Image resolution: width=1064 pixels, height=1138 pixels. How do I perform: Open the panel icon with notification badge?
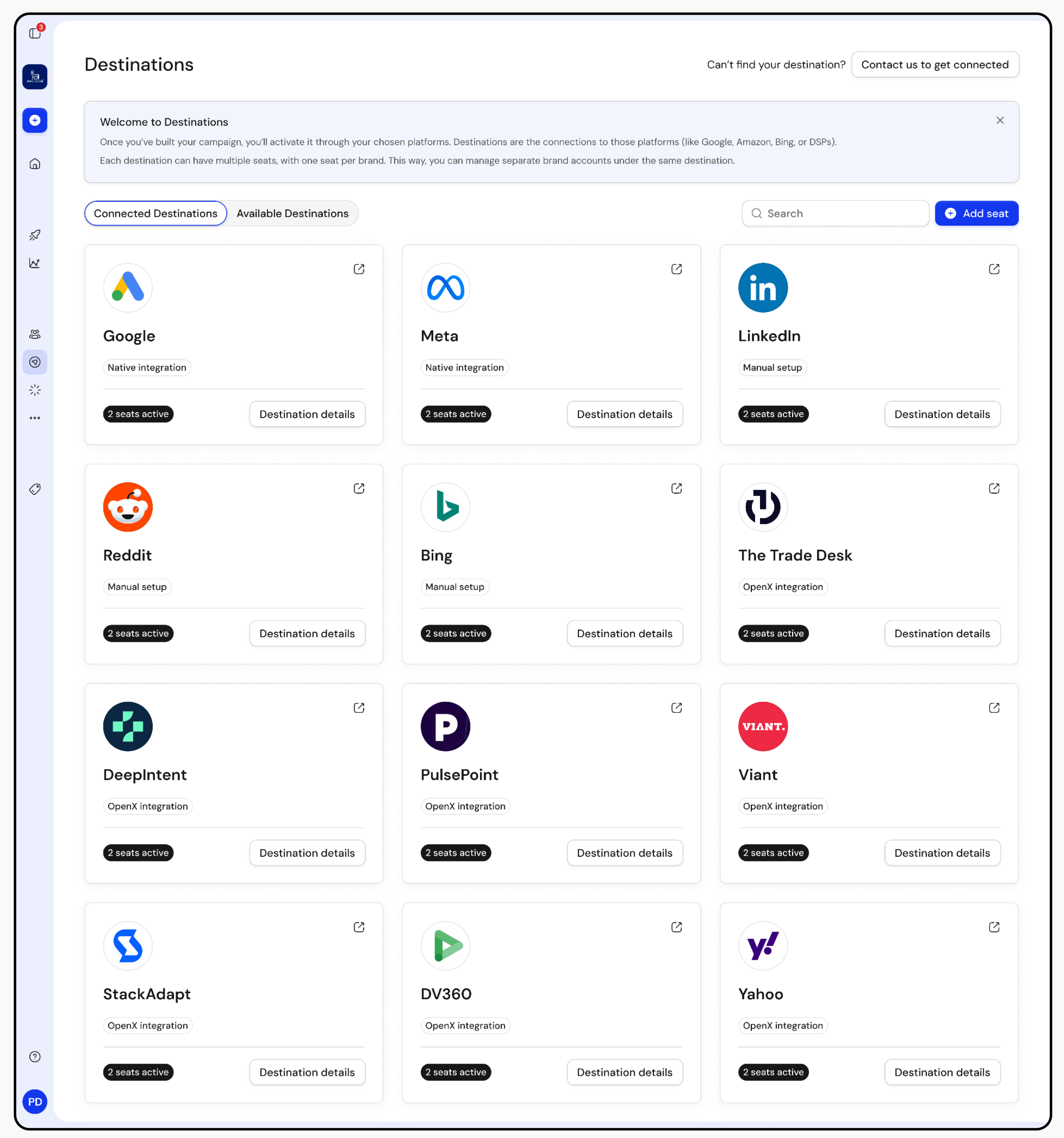point(35,33)
